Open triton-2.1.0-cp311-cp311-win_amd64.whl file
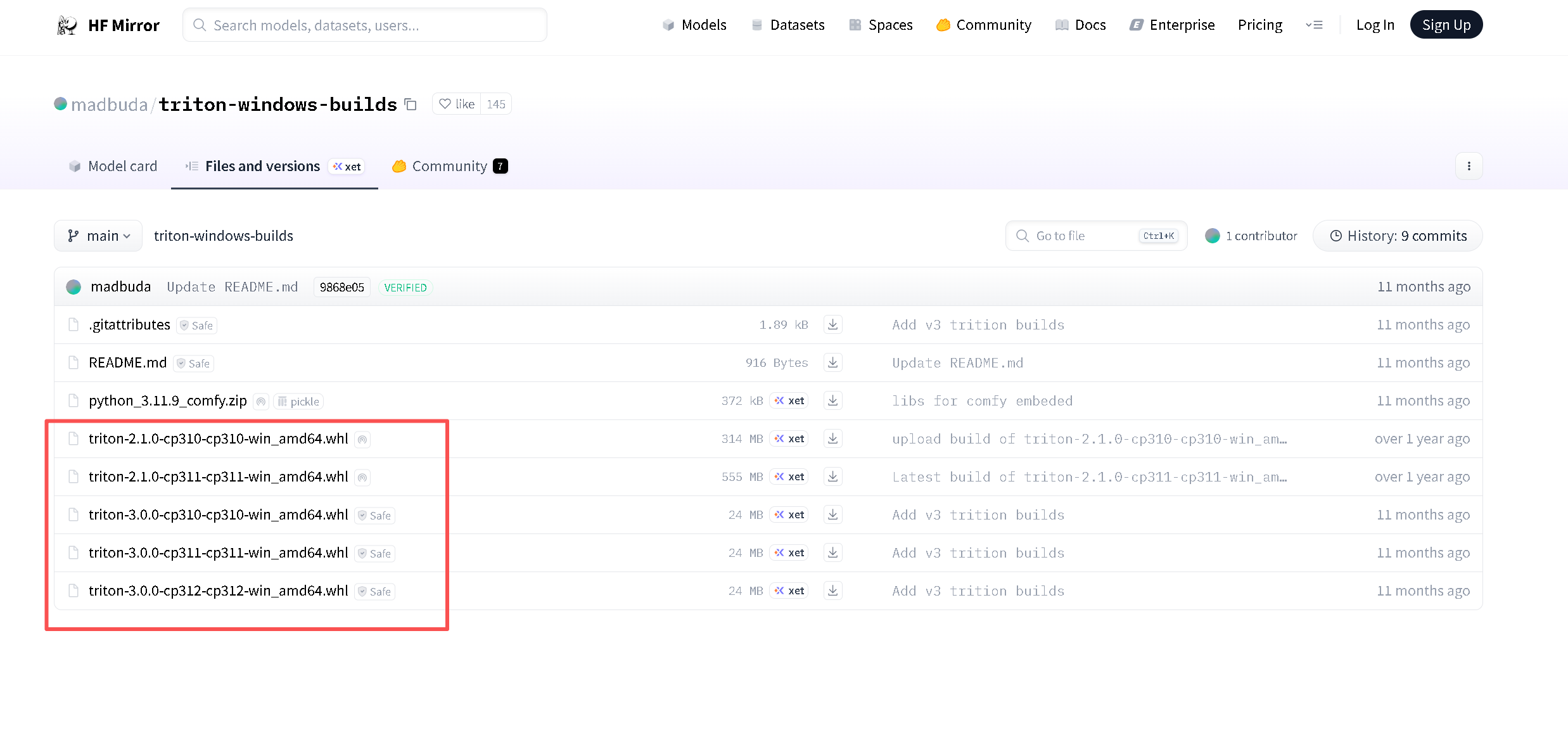This screenshot has height=747, width=1568. tap(219, 476)
